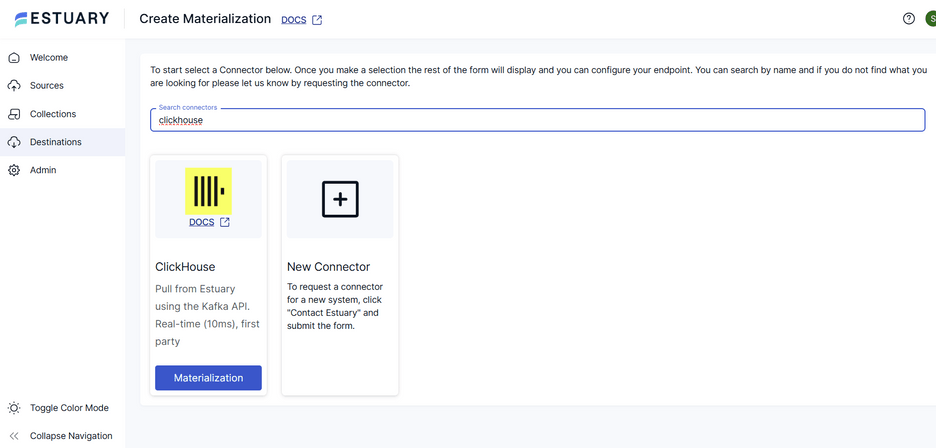Select the New Connector card title
This screenshot has width=936, height=448.
tap(328, 267)
